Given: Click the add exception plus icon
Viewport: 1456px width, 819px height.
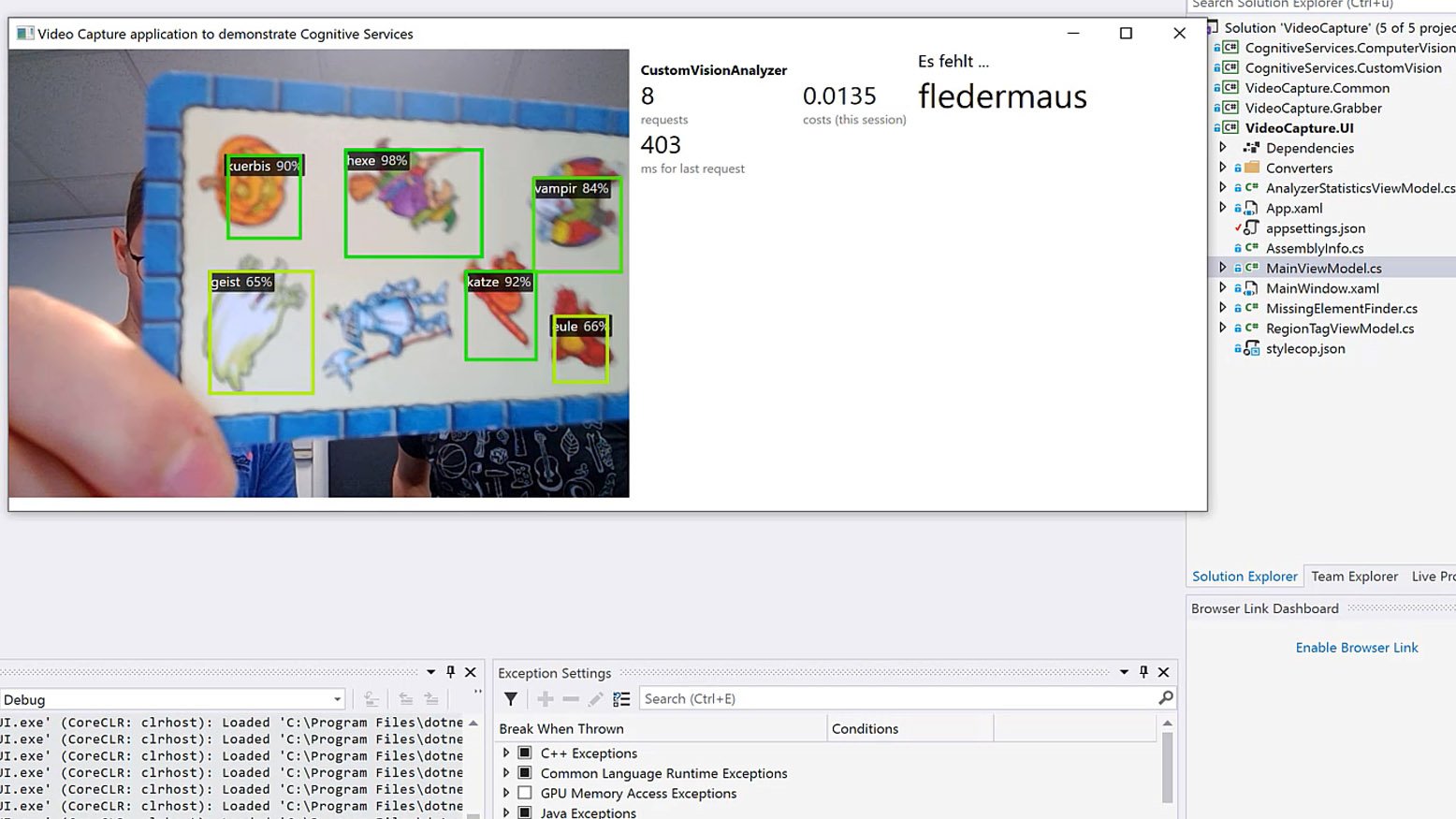Looking at the screenshot, I should [x=546, y=699].
